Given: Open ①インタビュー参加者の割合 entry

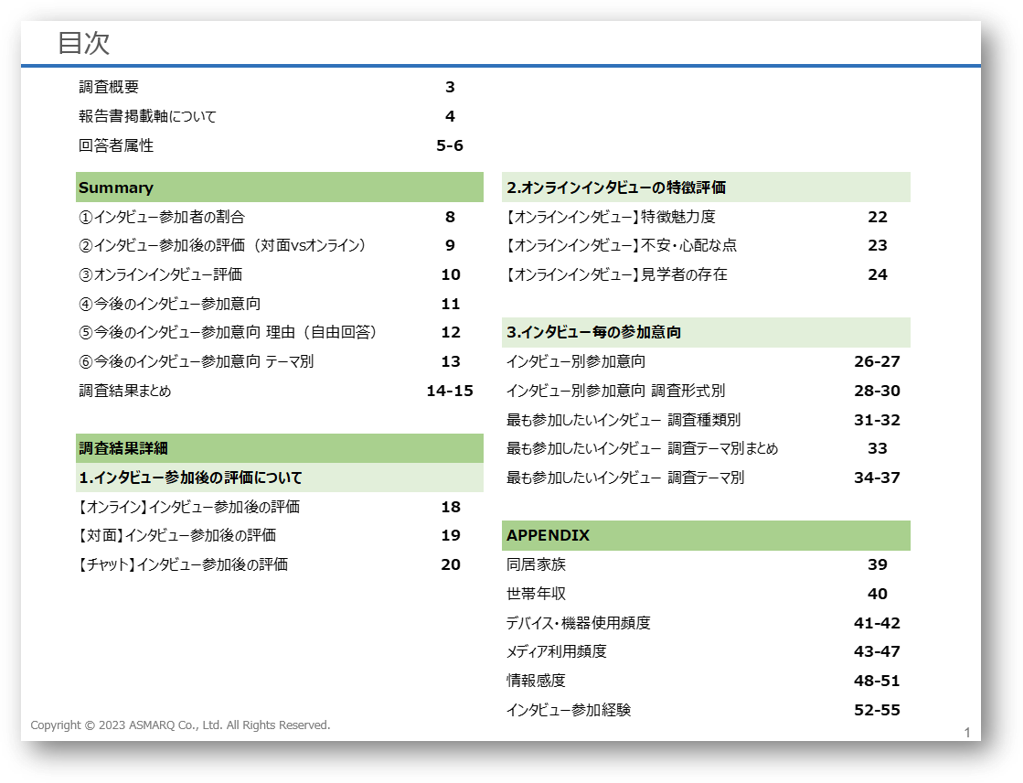Looking at the screenshot, I should [x=161, y=217].
